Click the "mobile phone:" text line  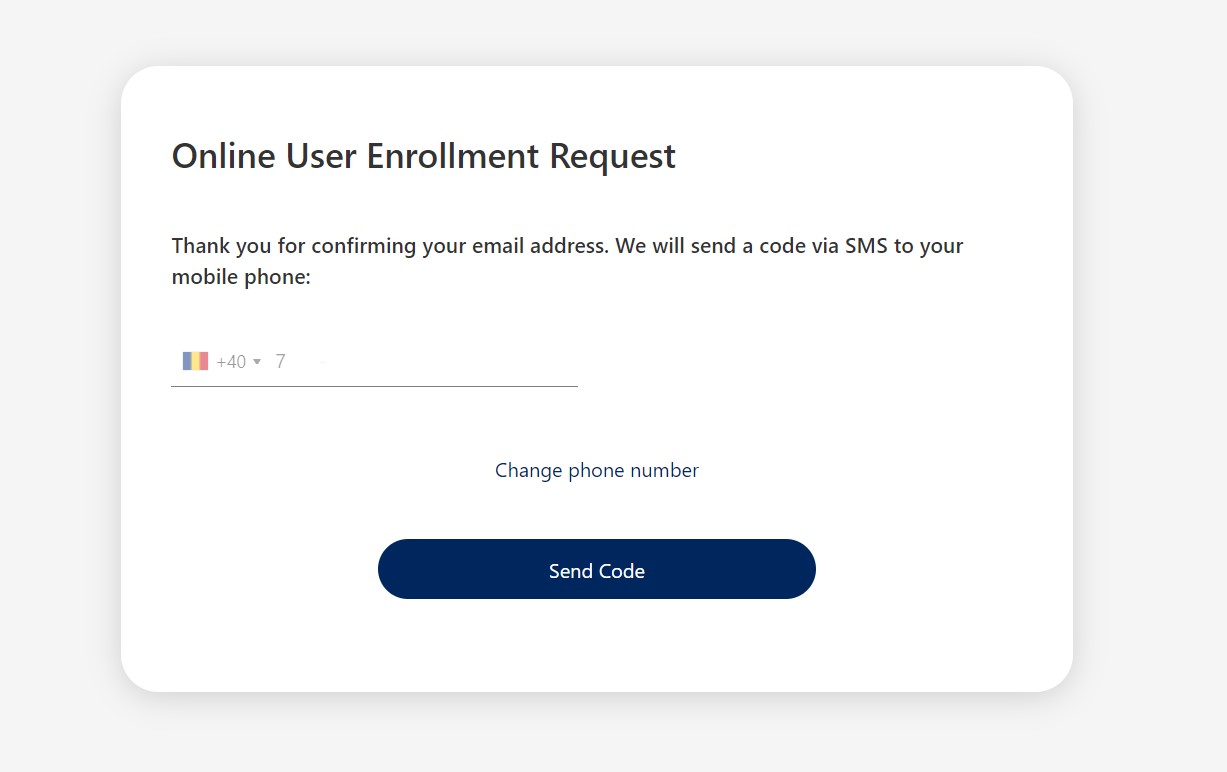[x=241, y=277]
